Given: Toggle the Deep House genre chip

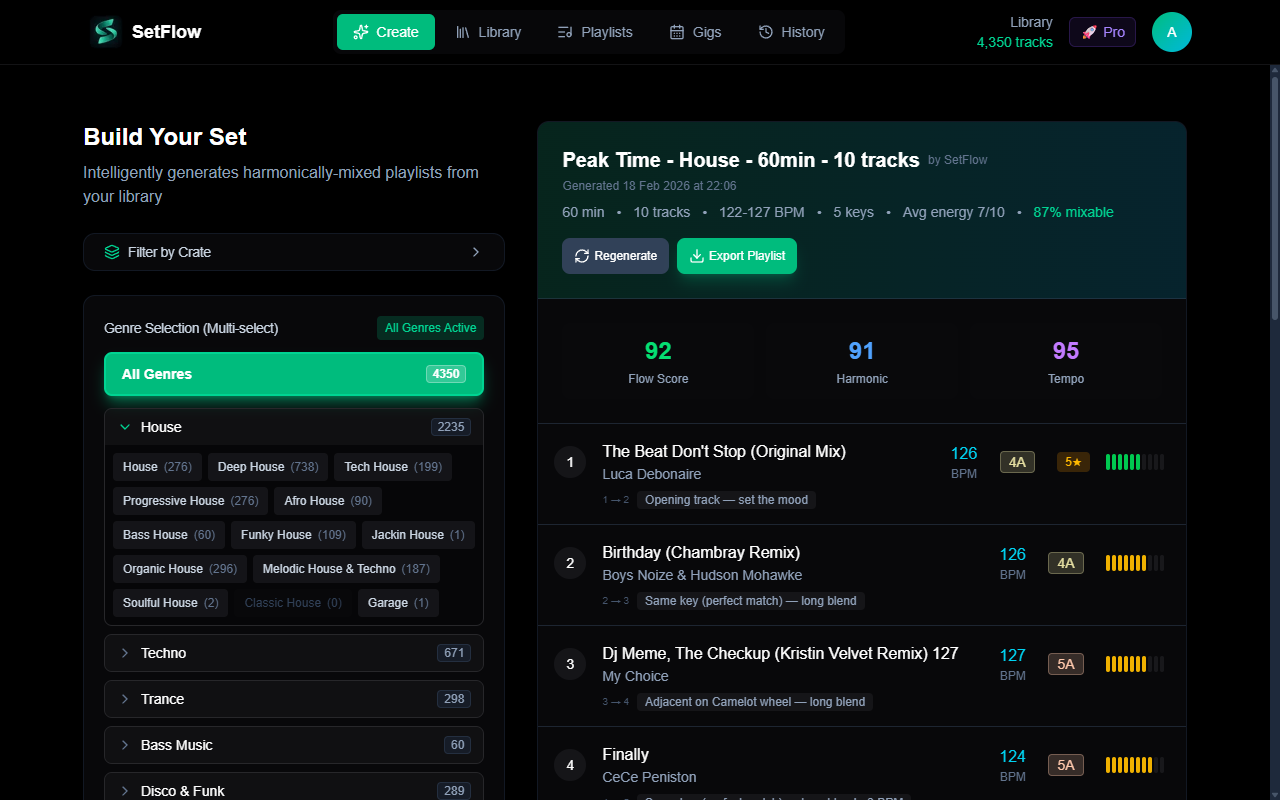Looking at the screenshot, I should (x=267, y=466).
